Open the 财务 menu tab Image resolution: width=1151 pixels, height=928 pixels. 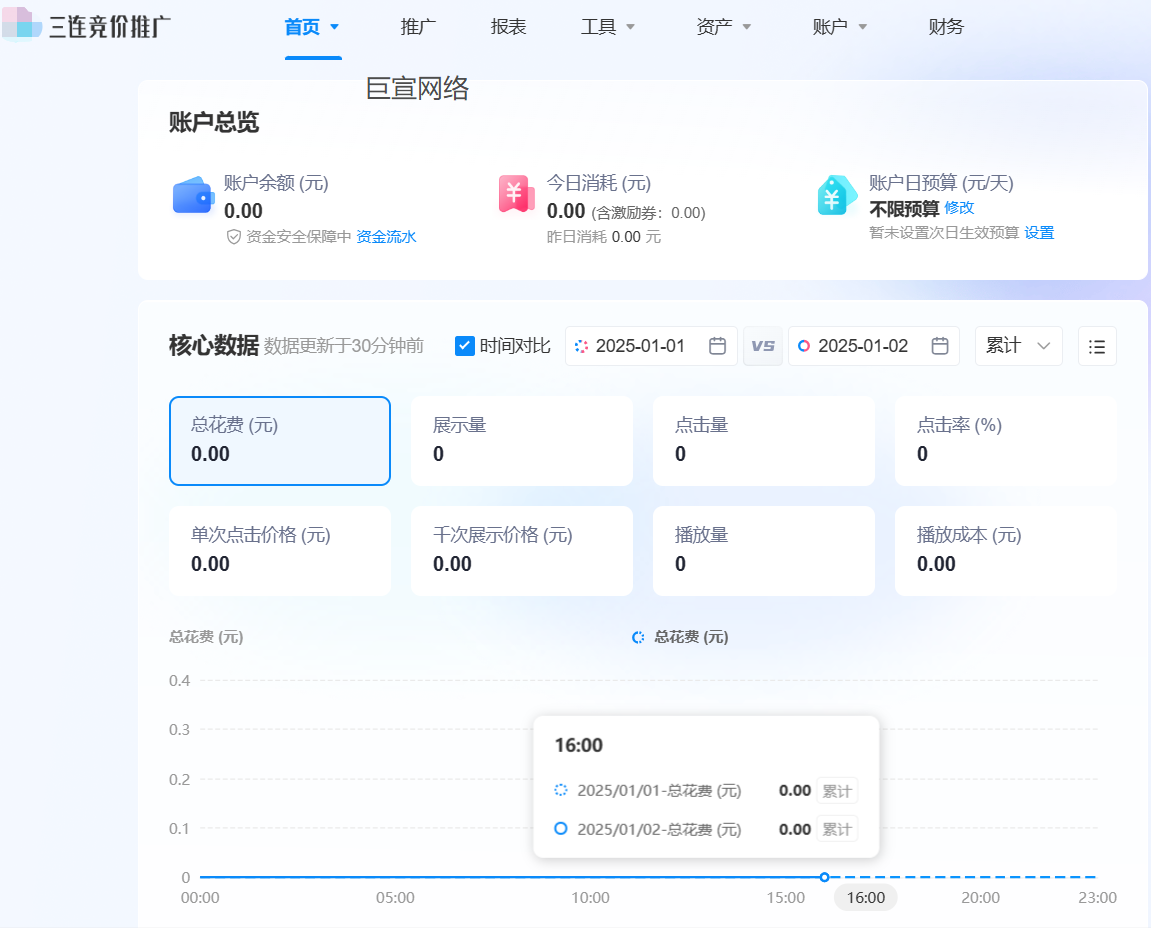pyautogui.click(x=946, y=27)
